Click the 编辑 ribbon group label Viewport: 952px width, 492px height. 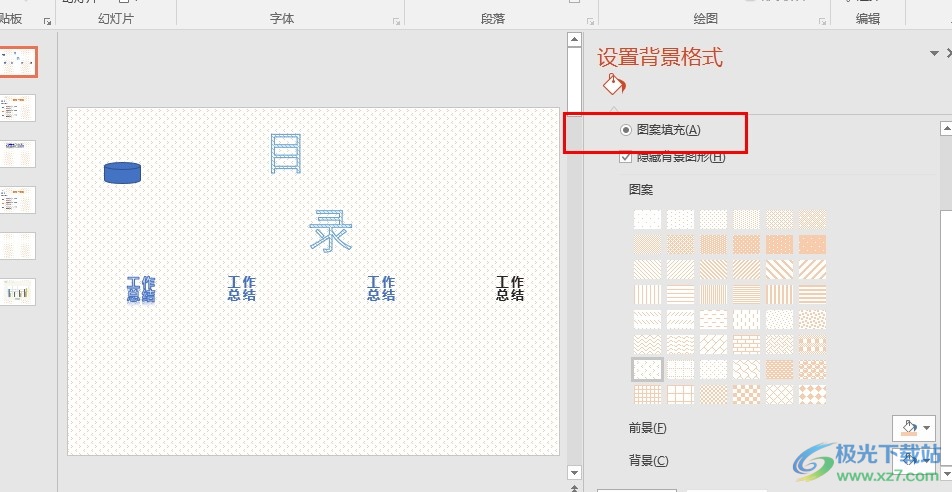[x=868, y=19]
